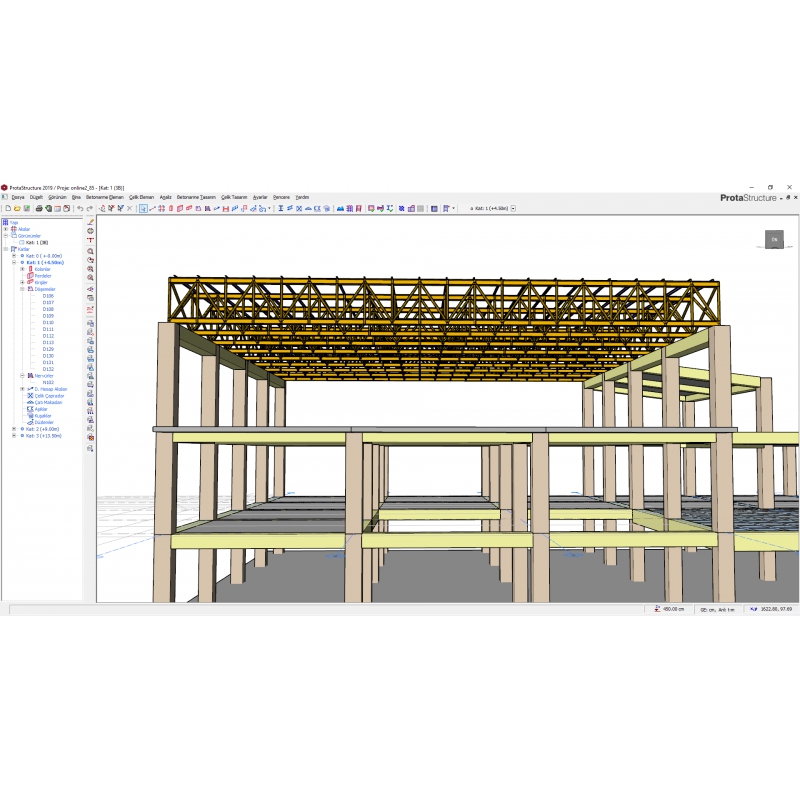The height and width of the screenshot is (800, 800).
Task: Open the Çelik Tasarım menu
Action: coord(234,197)
